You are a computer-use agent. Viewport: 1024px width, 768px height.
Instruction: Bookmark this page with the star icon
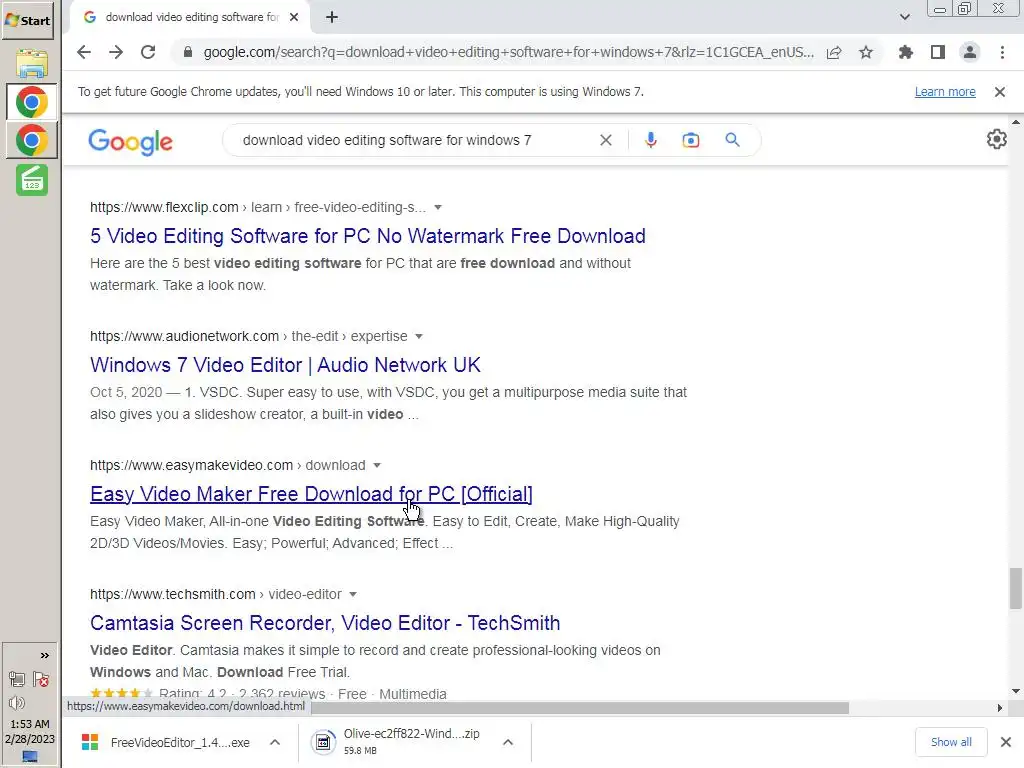point(866,52)
